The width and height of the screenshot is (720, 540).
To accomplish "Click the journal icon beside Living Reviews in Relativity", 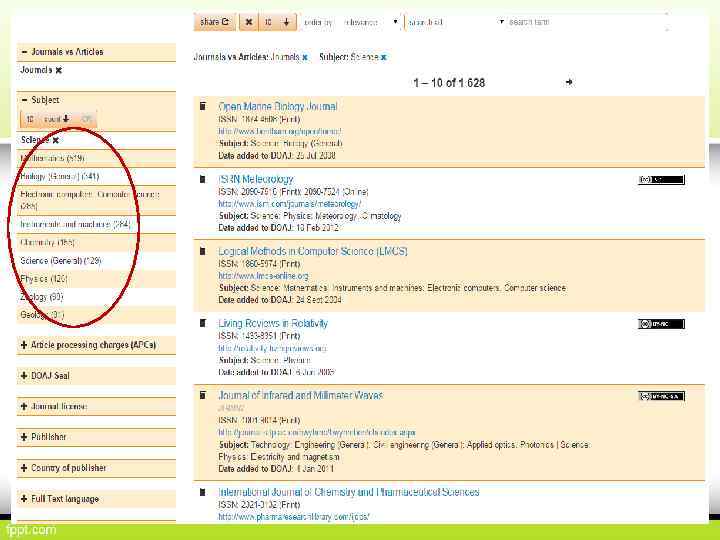I will 203,323.
